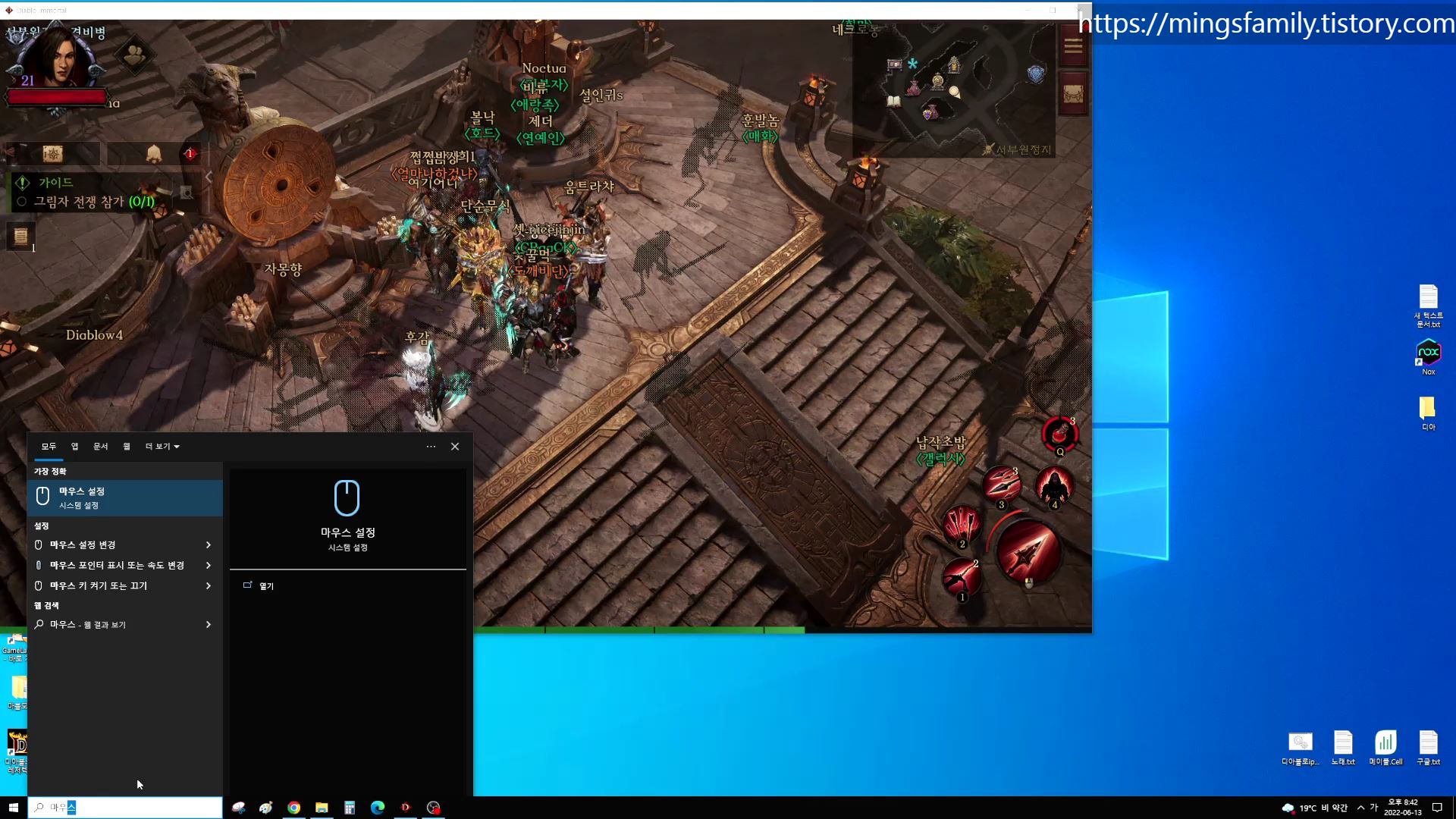Open Snipping tool from the taskbar
The height and width of the screenshot is (819, 1456).
(238, 808)
